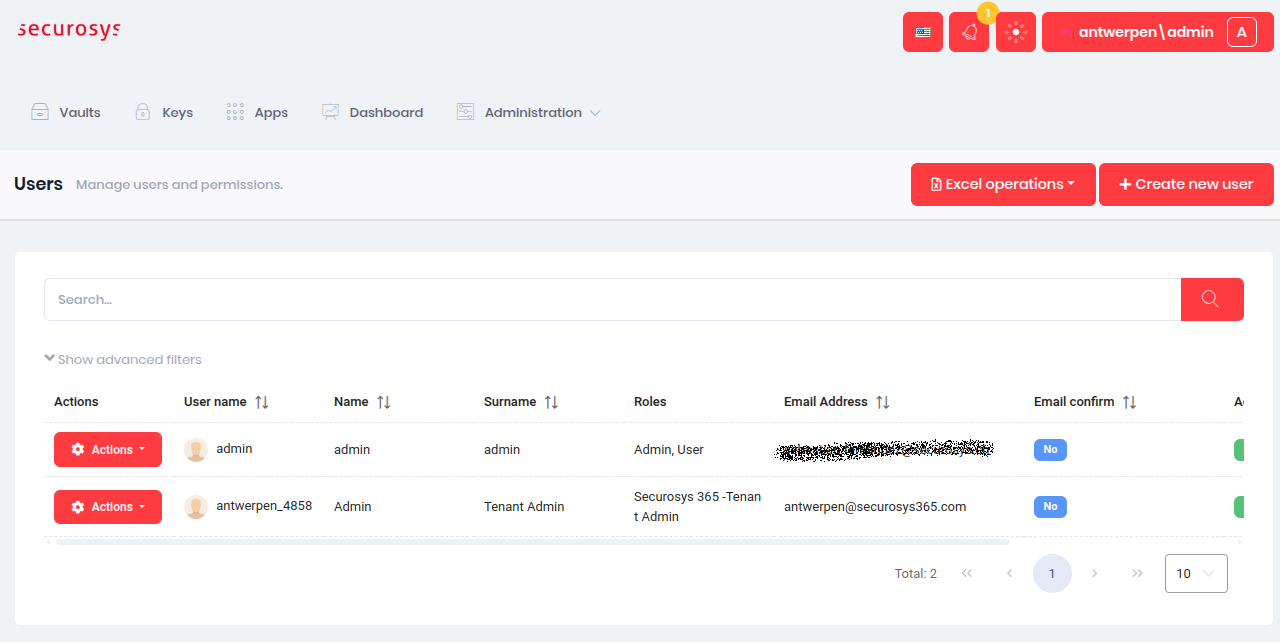Click the Securosys logo

click(x=68, y=30)
